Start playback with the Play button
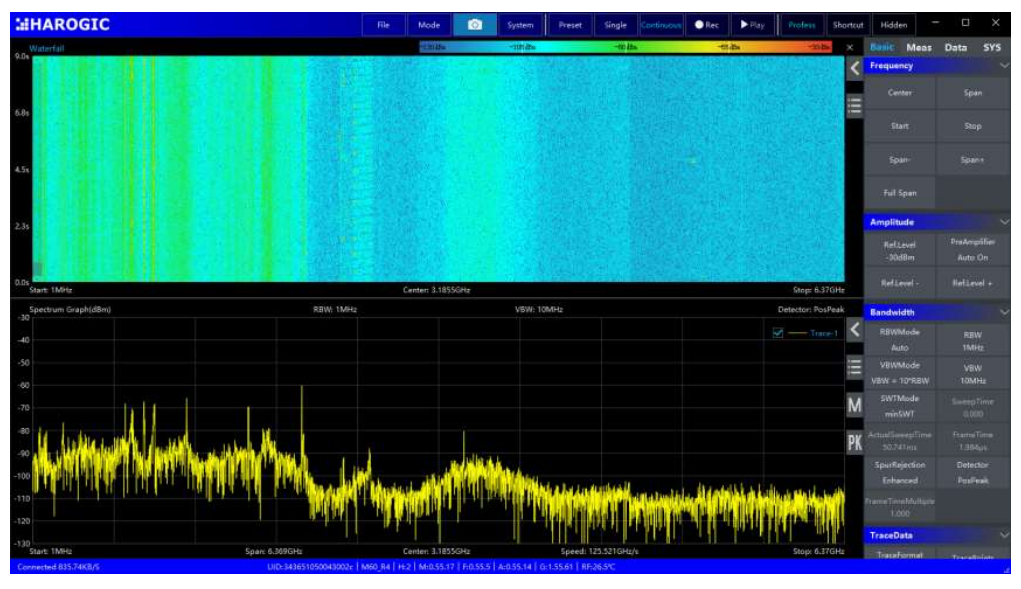The height and width of the screenshot is (589, 1021). tap(752, 25)
